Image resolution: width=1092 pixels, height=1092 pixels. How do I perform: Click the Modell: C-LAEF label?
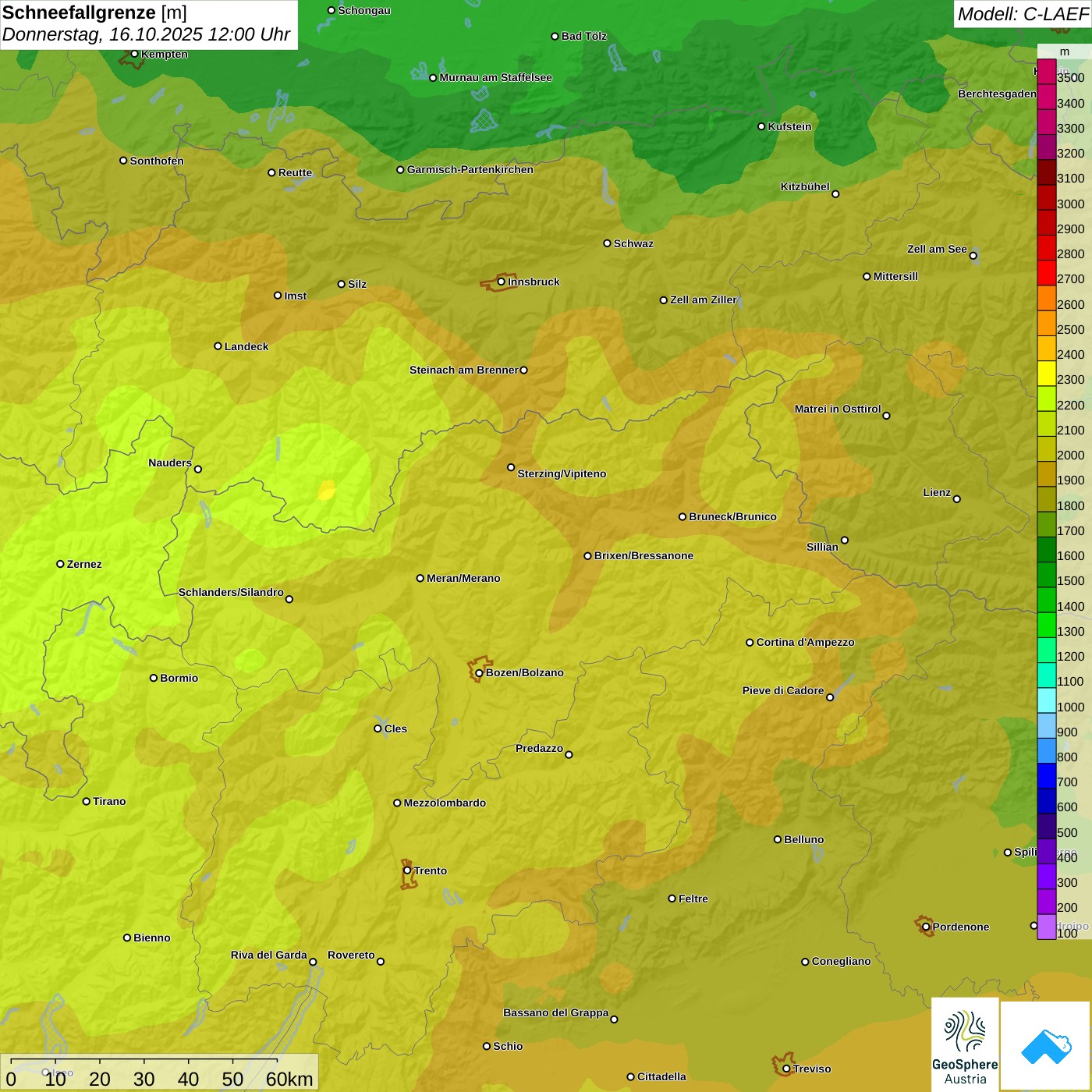click(x=1023, y=14)
